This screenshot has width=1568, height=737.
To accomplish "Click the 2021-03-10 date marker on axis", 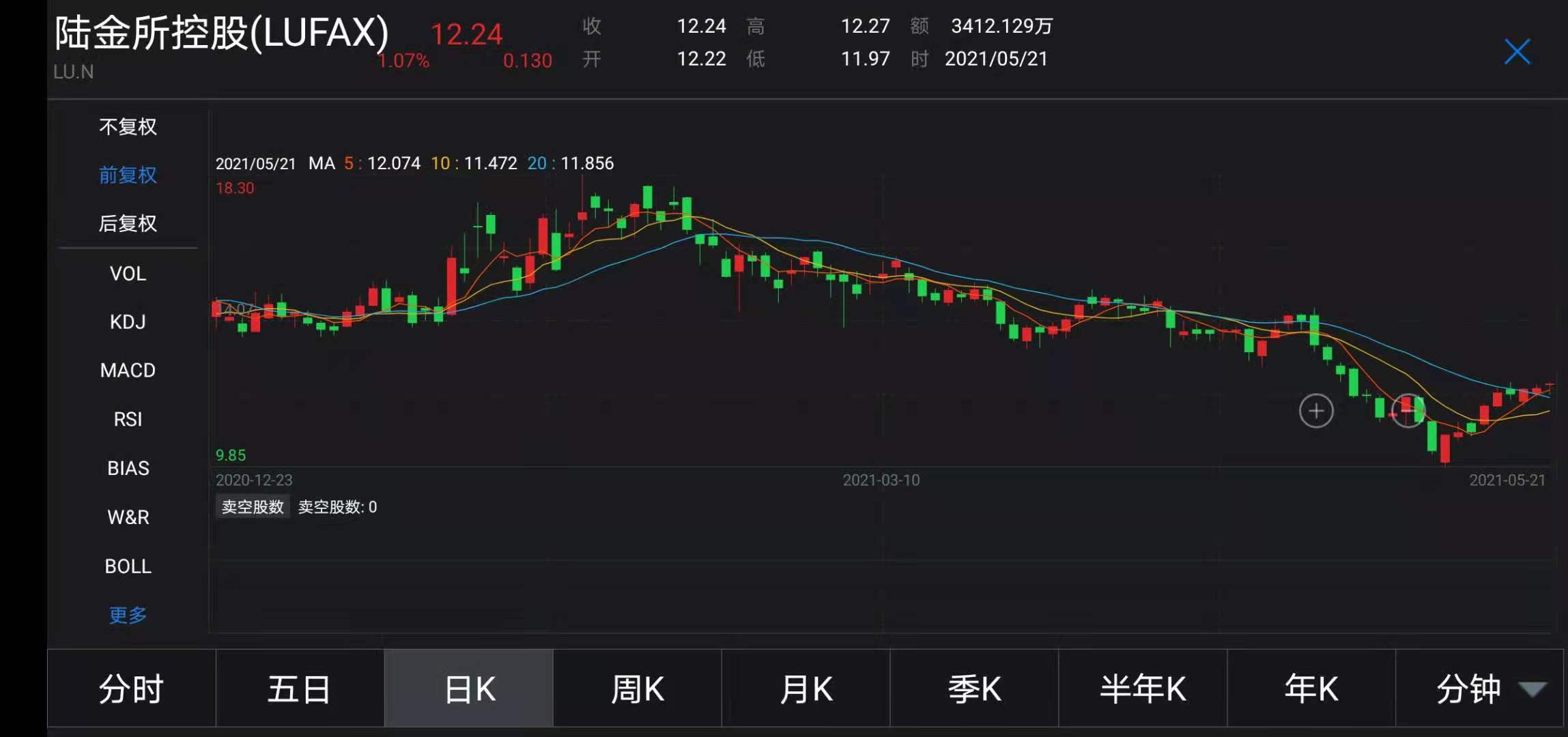I will pos(881,480).
